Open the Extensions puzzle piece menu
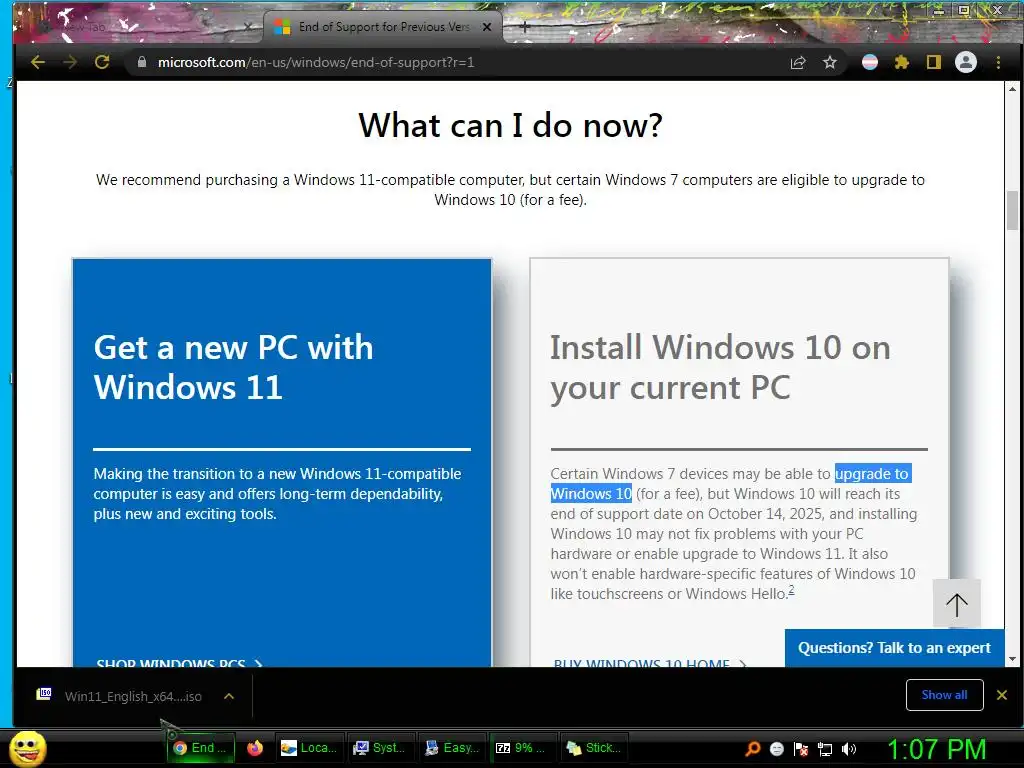 click(x=902, y=63)
